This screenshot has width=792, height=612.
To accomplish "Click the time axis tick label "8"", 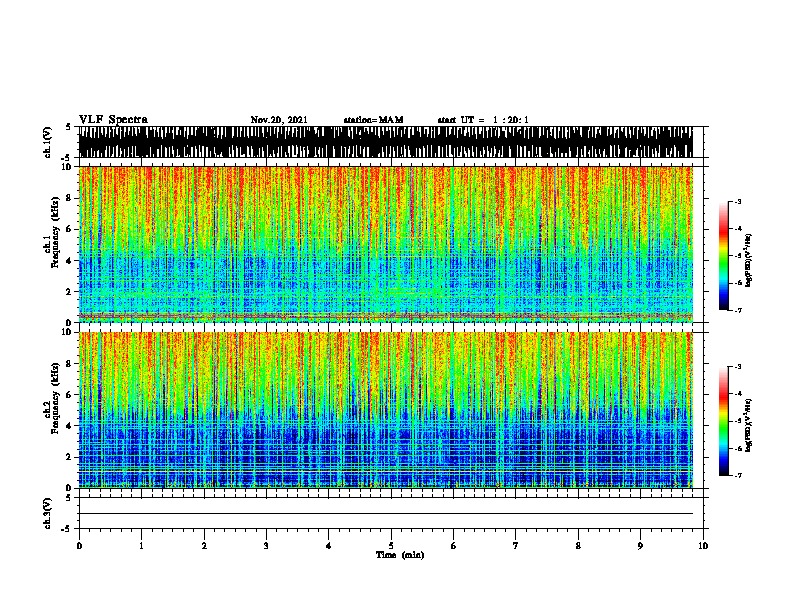I will point(578,546).
